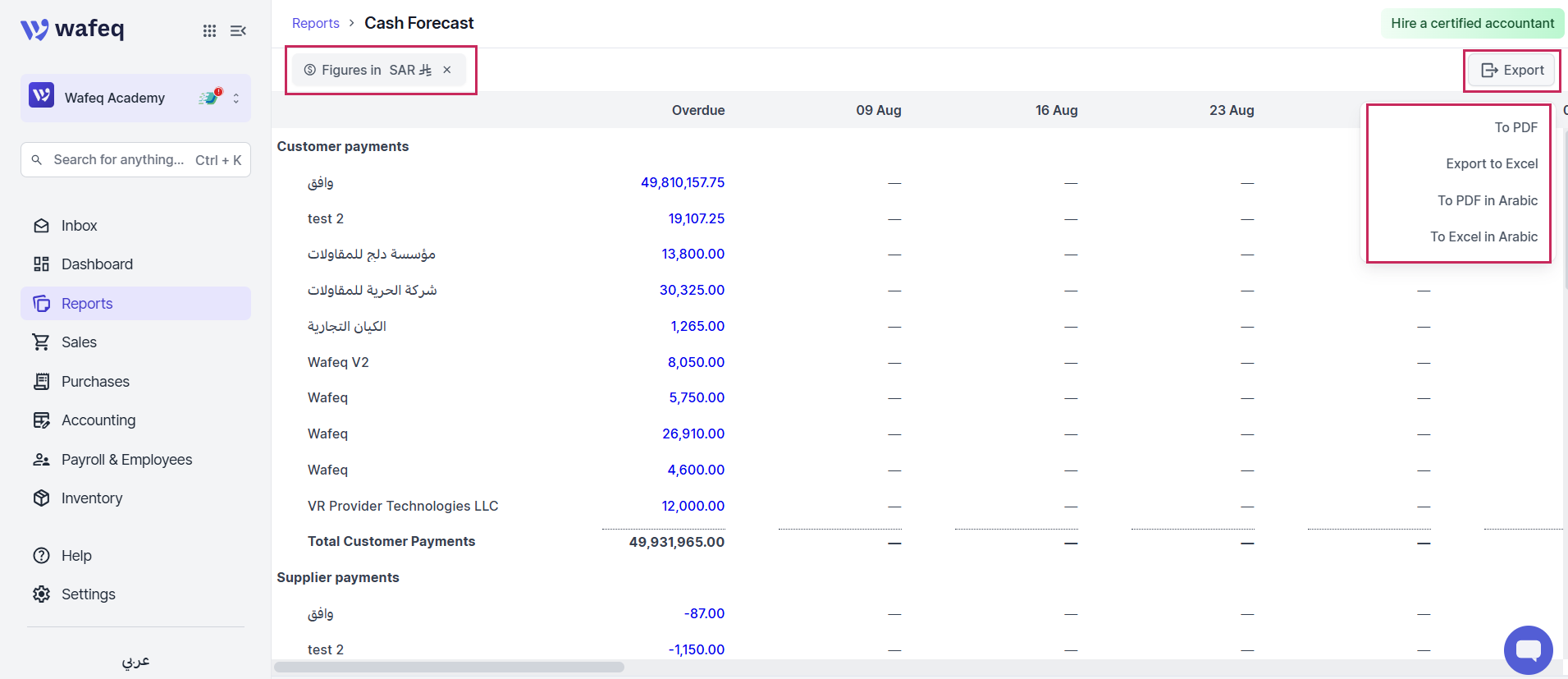Click the Export button
The height and width of the screenshot is (679, 1568).
(1512, 71)
